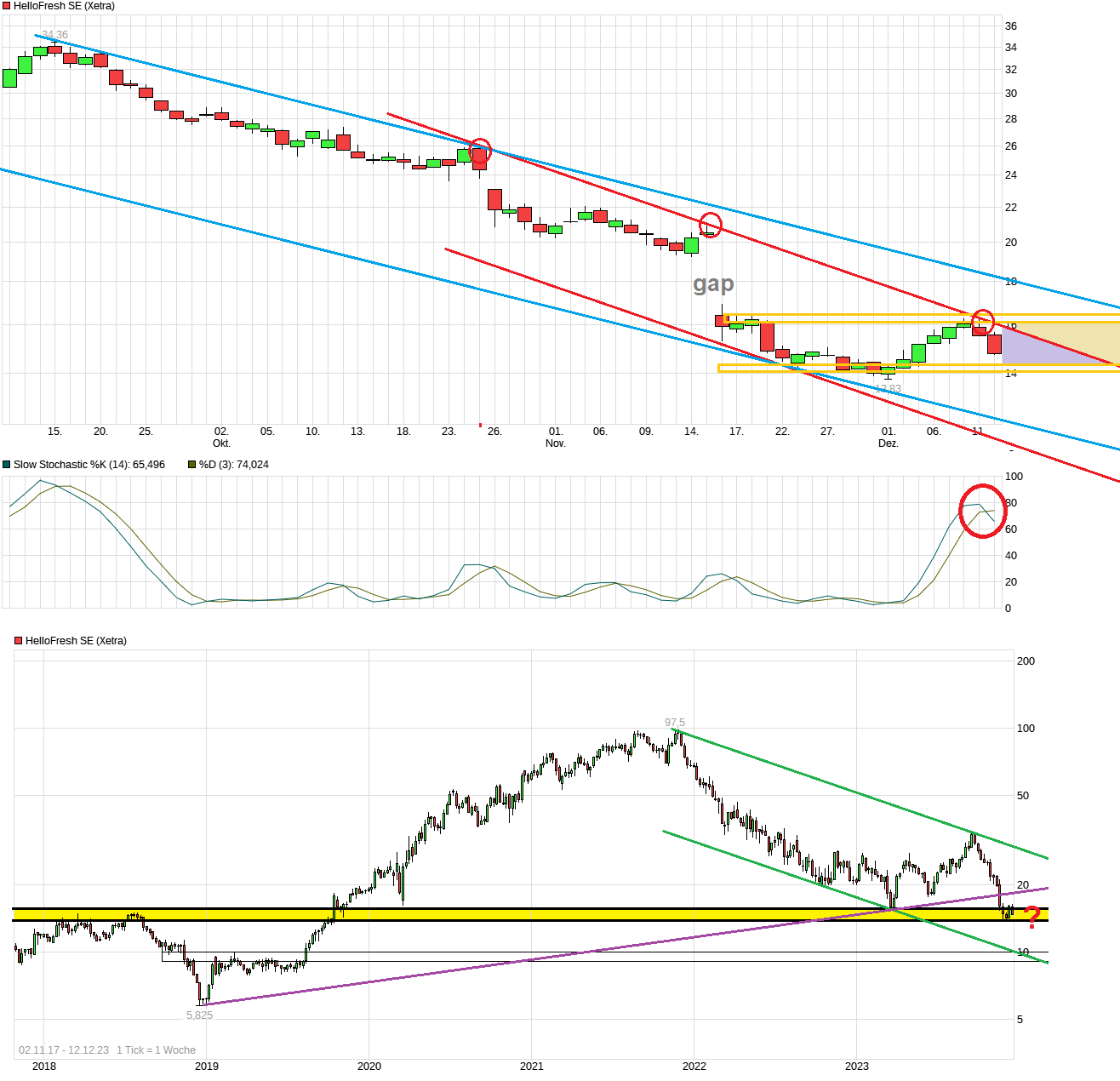This screenshot has height=1081, width=1120.
Task: Click the 2020 year label on the weekly chart
Action: [x=369, y=1067]
